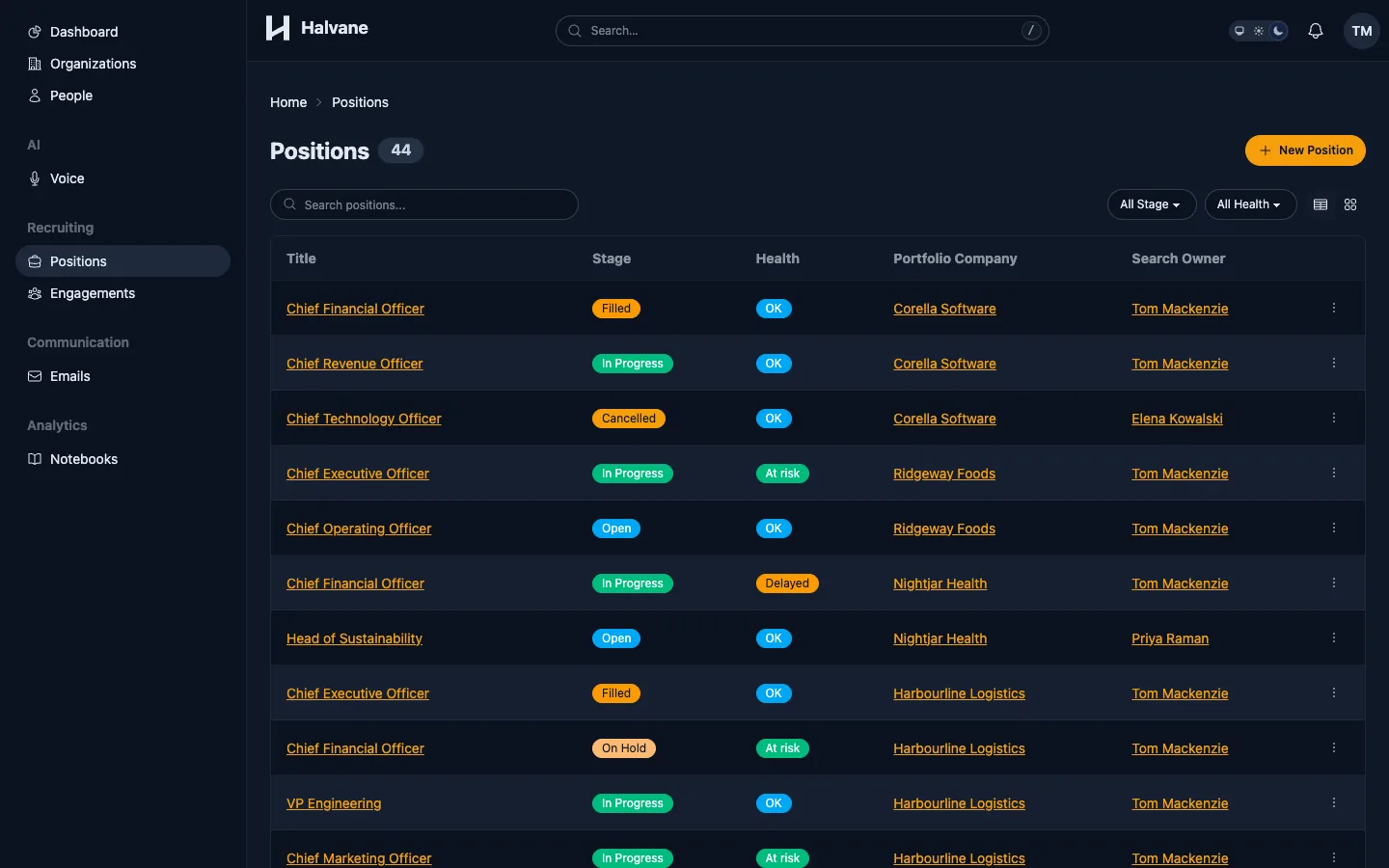Screen dimensions: 1389x868
Task: Click Positions in the breadcrumb
Action: tap(360, 102)
